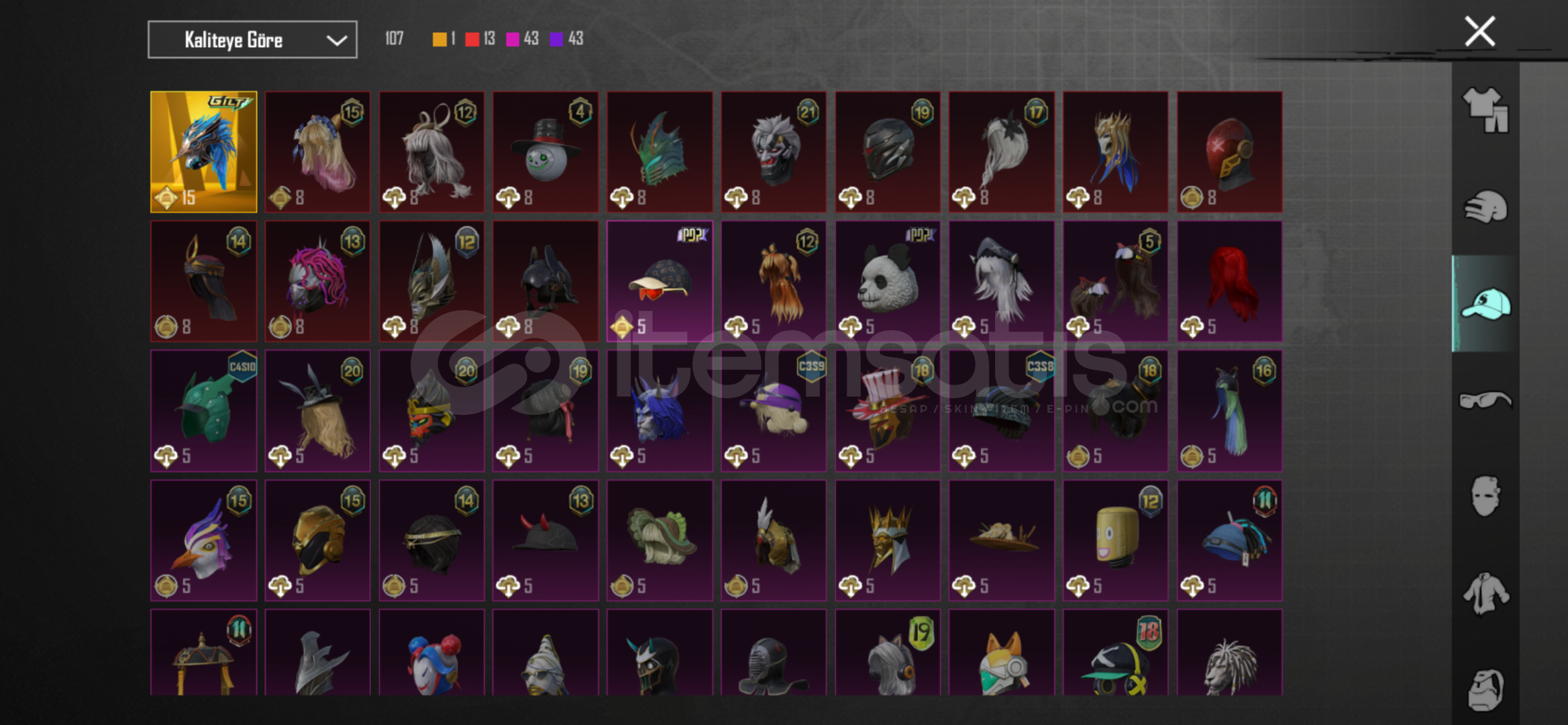Open the jacket category icon
The height and width of the screenshot is (725, 1568).
[x=1485, y=593]
